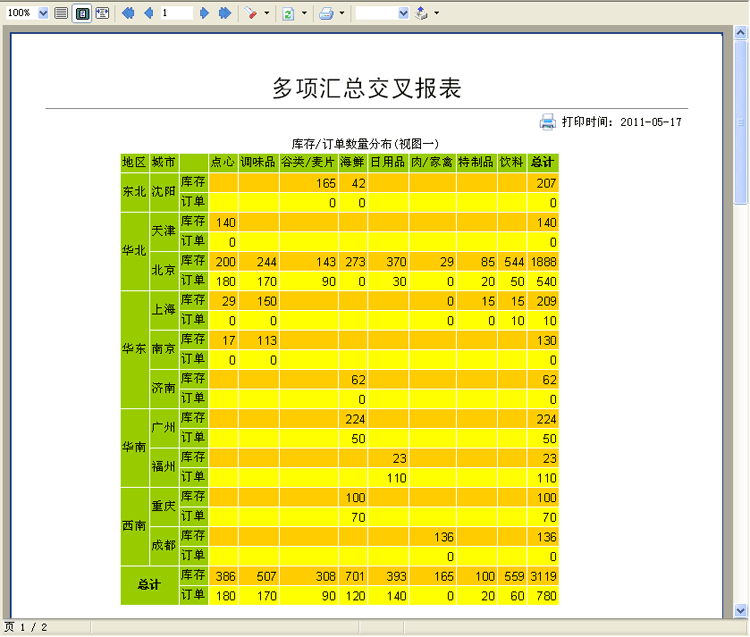Go to the previous page
The height and width of the screenshot is (637, 750).
point(148,13)
